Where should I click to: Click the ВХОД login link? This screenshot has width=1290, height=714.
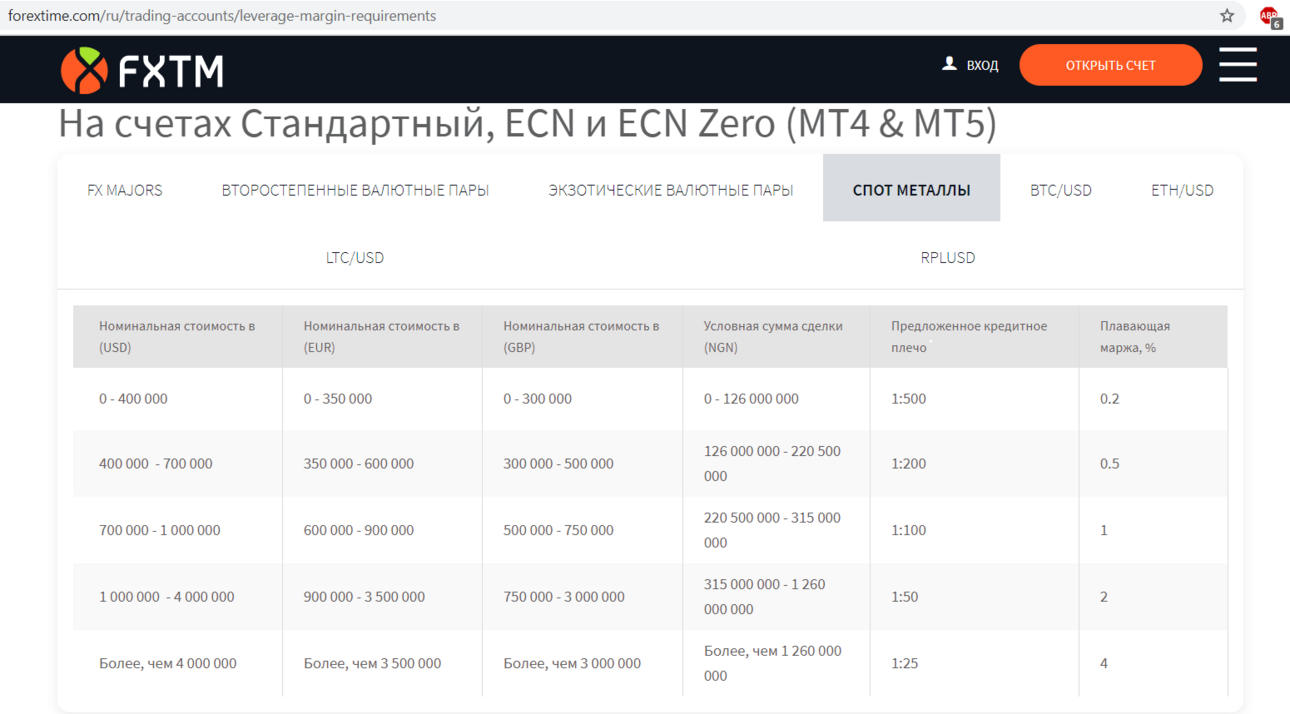[x=982, y=66]
